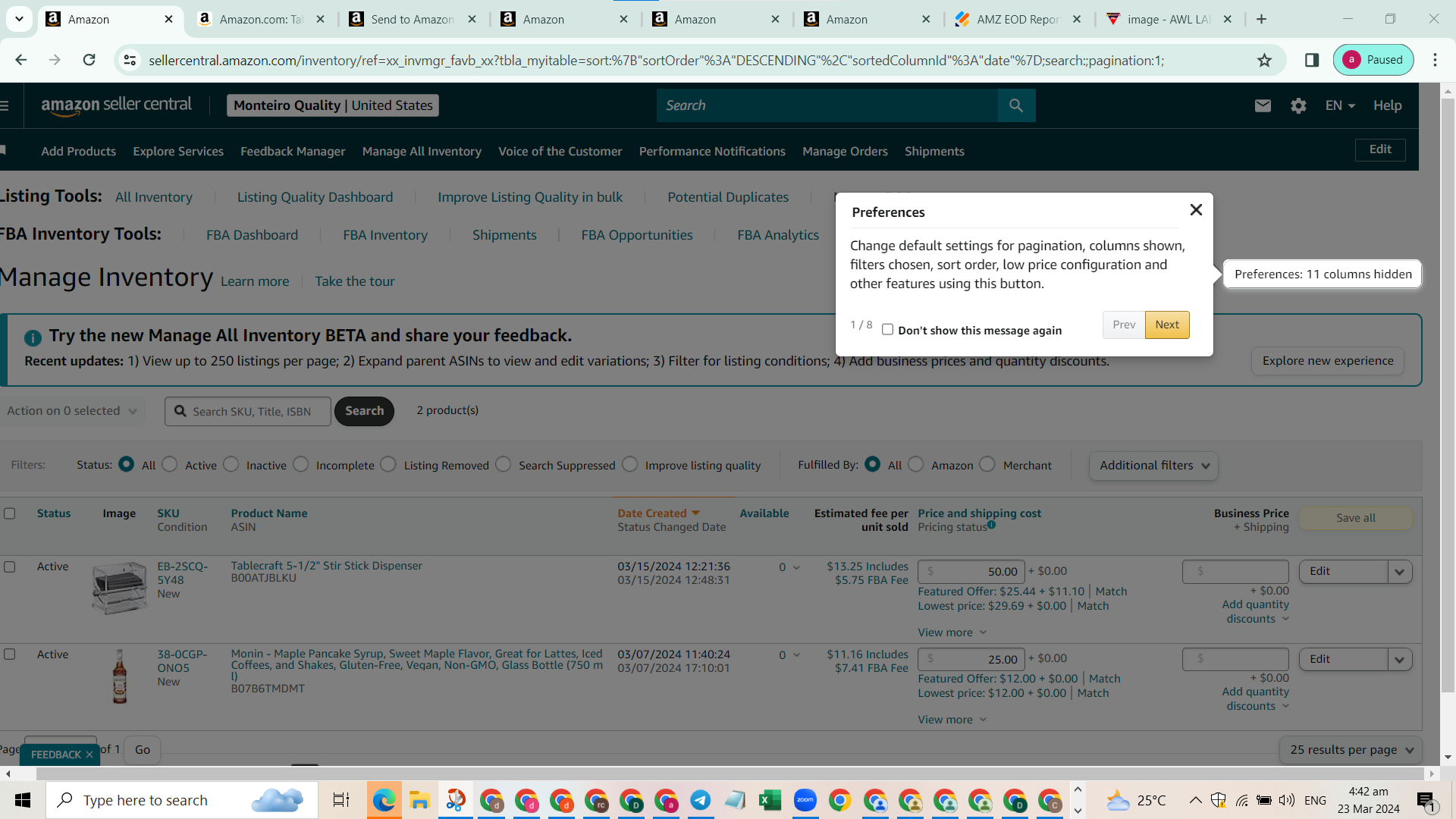1456x819 pixels.
Task: Select Fulfilled By Merchant radio
Action: coord(987,464)
